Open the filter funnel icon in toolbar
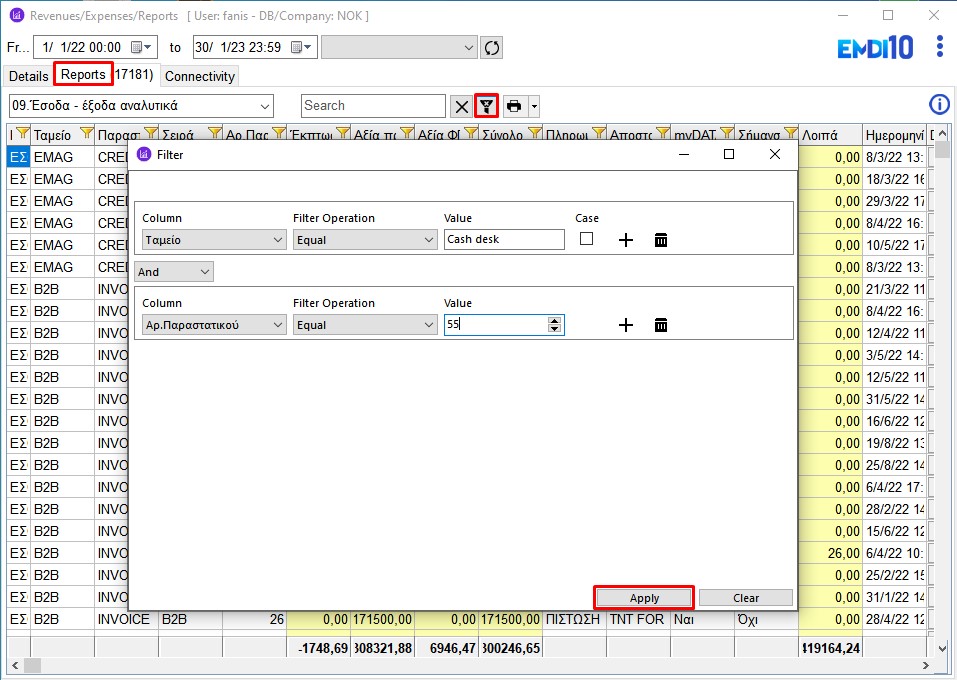 click(486, 106)
